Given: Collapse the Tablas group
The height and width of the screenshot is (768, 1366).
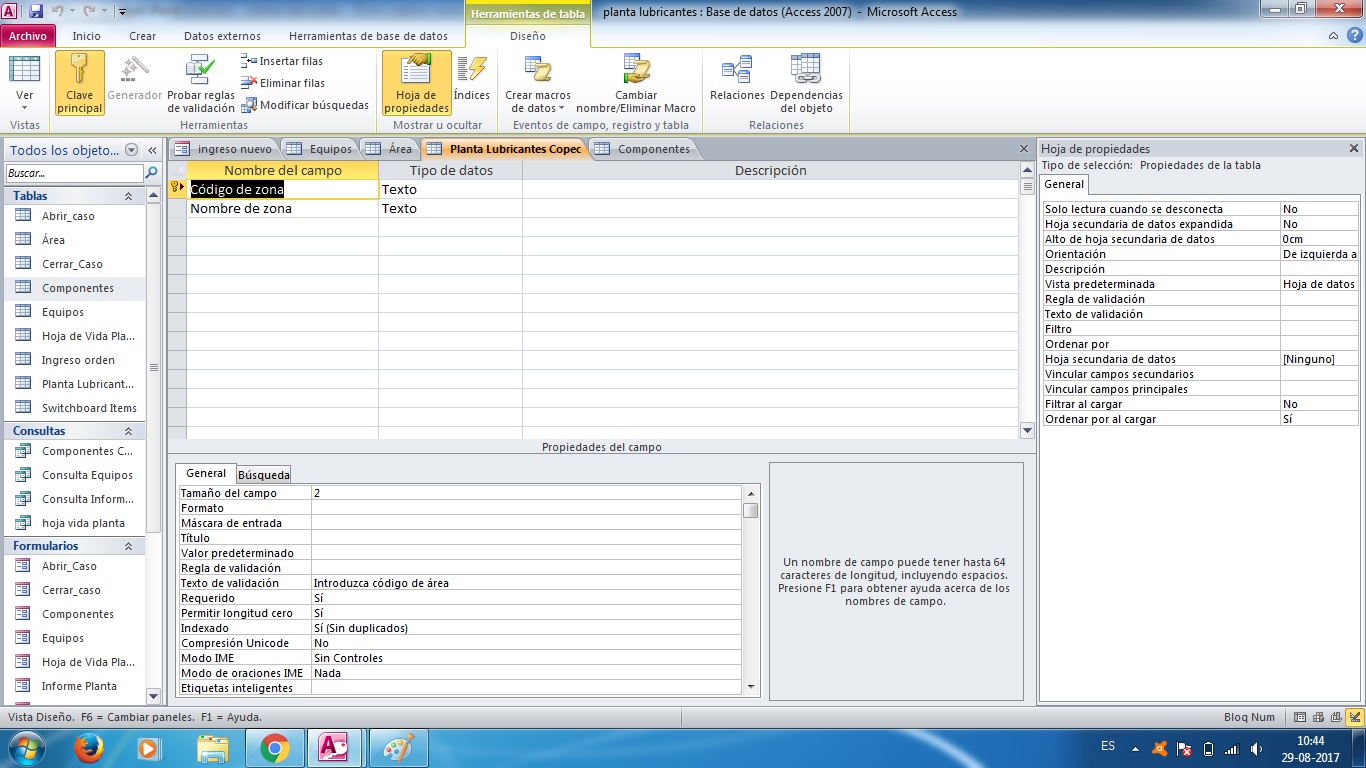Looking at the screenshot, I should [x=128, y=196].
